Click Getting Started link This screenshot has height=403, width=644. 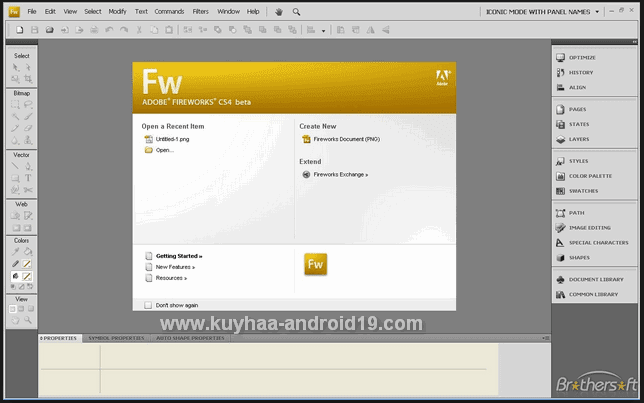[179, 256]
